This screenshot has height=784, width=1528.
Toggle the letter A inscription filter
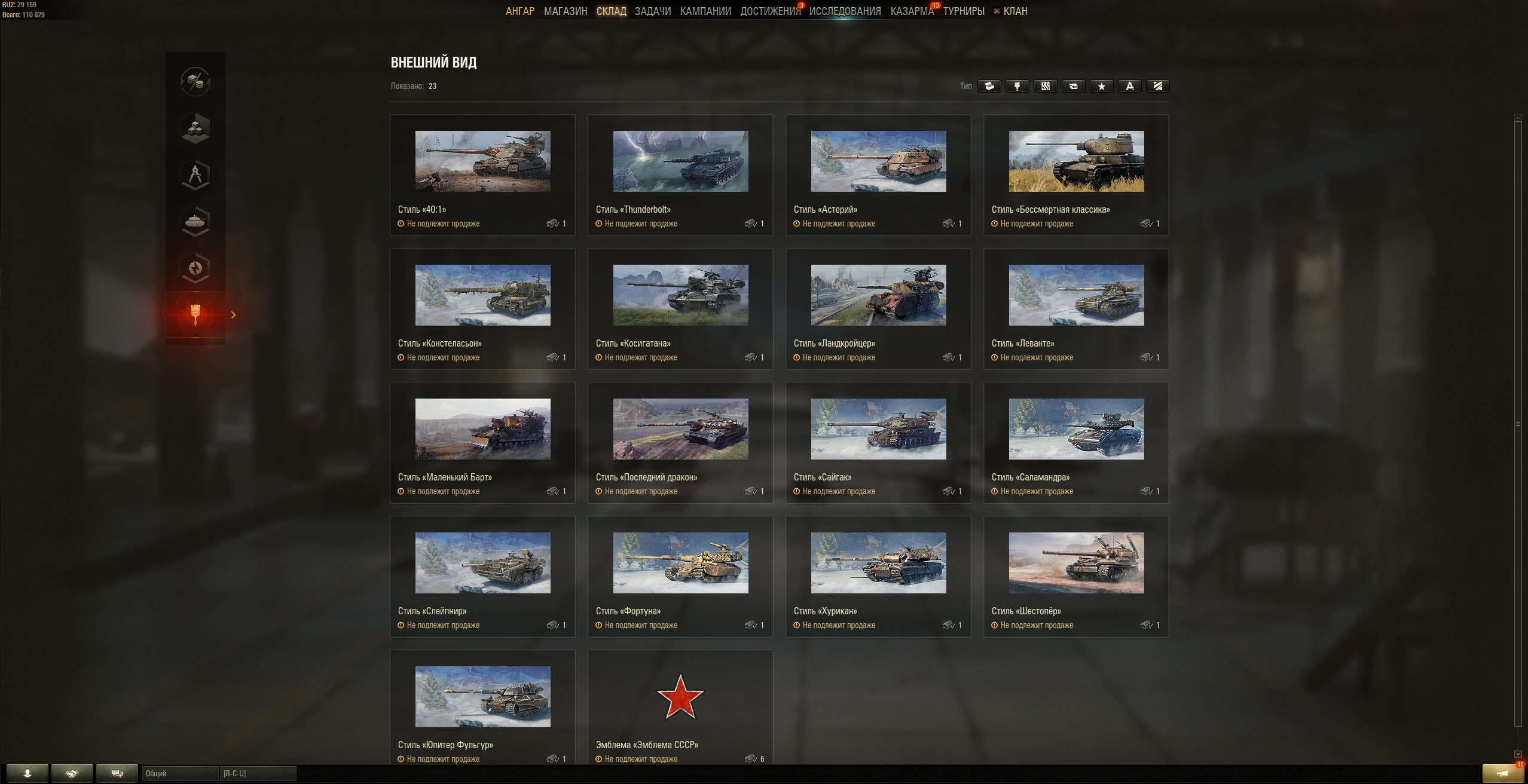pos(1130,86)
